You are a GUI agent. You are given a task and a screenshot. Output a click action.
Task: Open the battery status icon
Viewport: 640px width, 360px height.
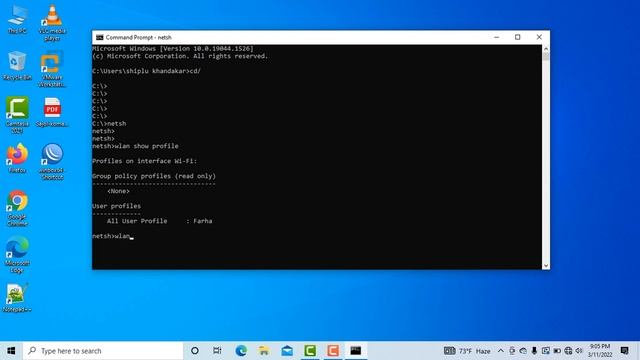pyautogui.click(x=557, y=351)
